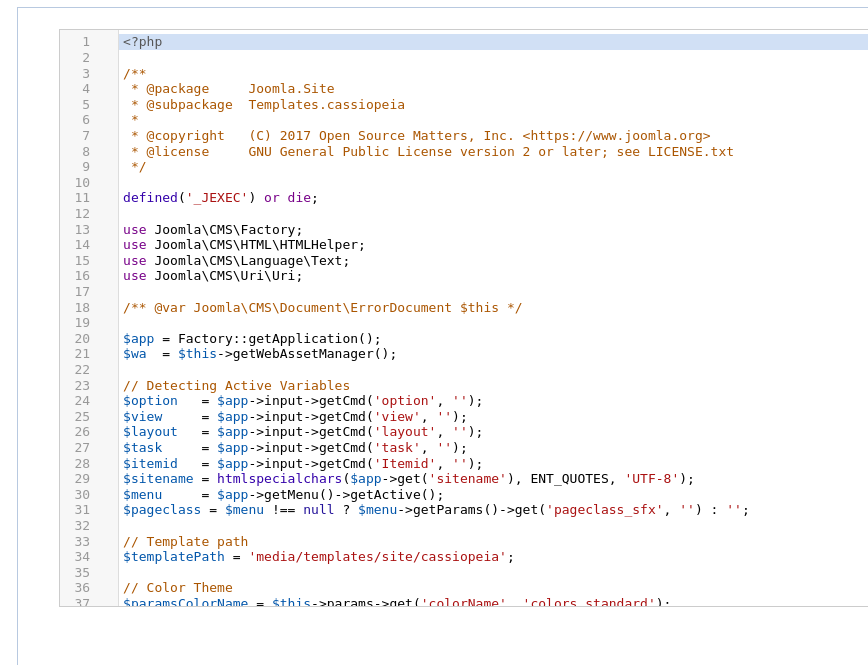
Task: Click the '@copyright' docblock tag
Action: (x=185, y=136)
